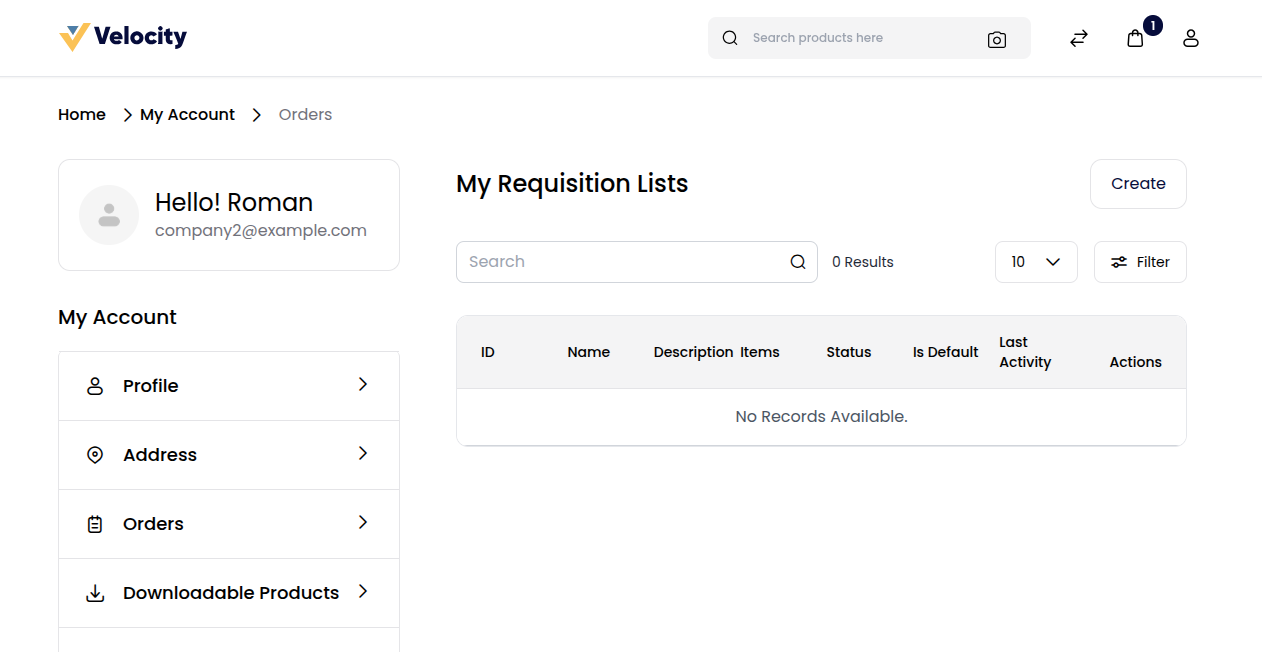The width and height of the screenshot is (1262, 652).
Task: Click the Address location pin icon
Action: 94,454
